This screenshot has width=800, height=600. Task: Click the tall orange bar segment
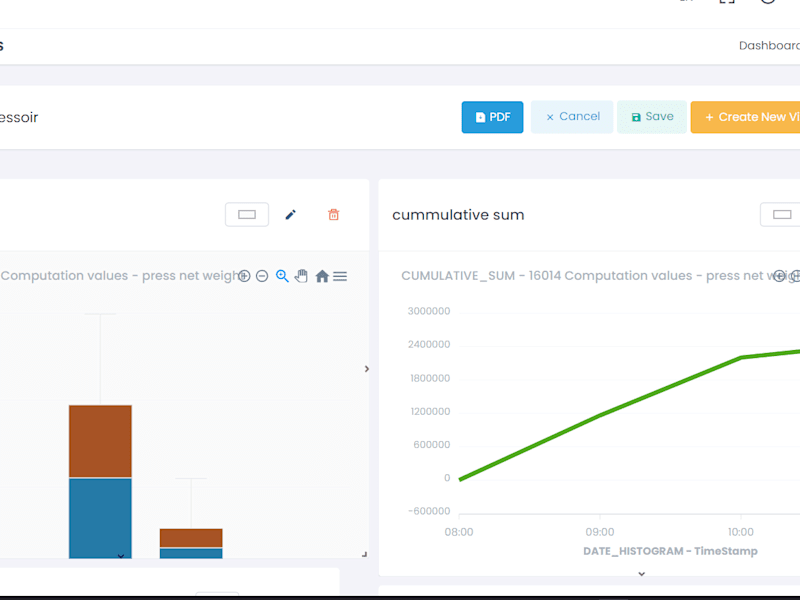click(101, 441)
